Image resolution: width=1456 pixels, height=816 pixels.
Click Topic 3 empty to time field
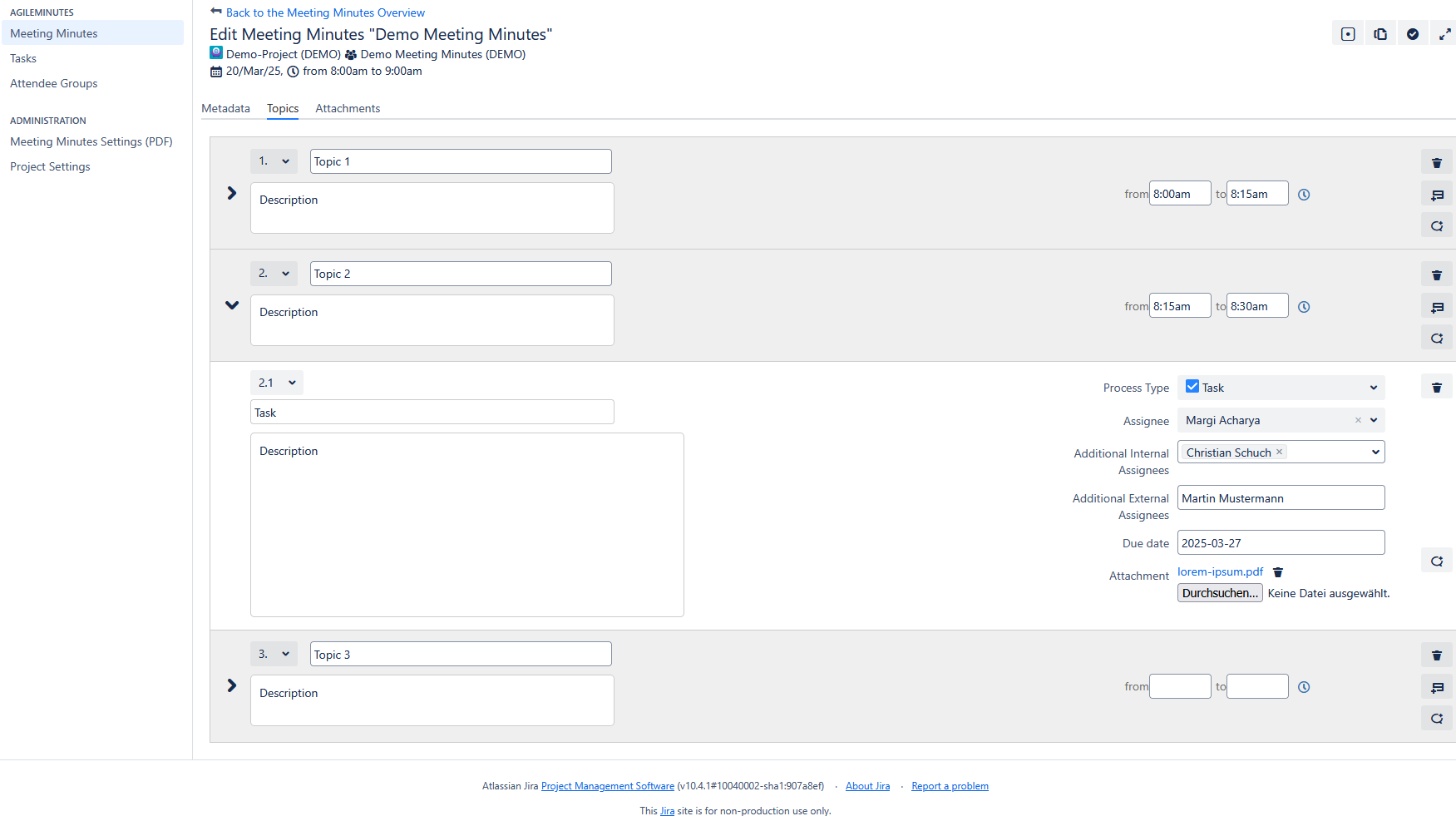(1257, 686)
